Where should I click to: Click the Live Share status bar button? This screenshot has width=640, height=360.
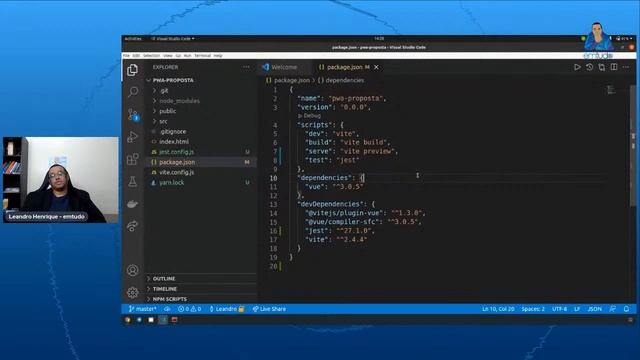269,309
